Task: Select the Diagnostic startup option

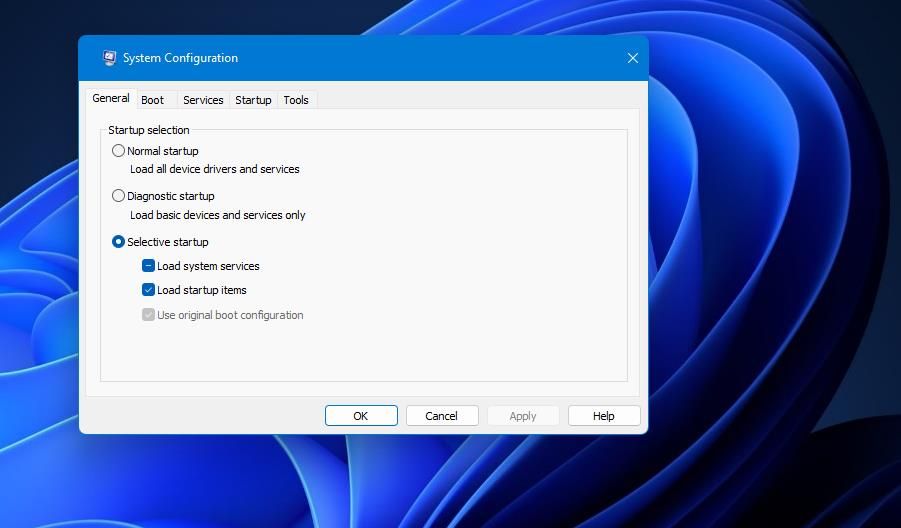Action: click(118, 196)
